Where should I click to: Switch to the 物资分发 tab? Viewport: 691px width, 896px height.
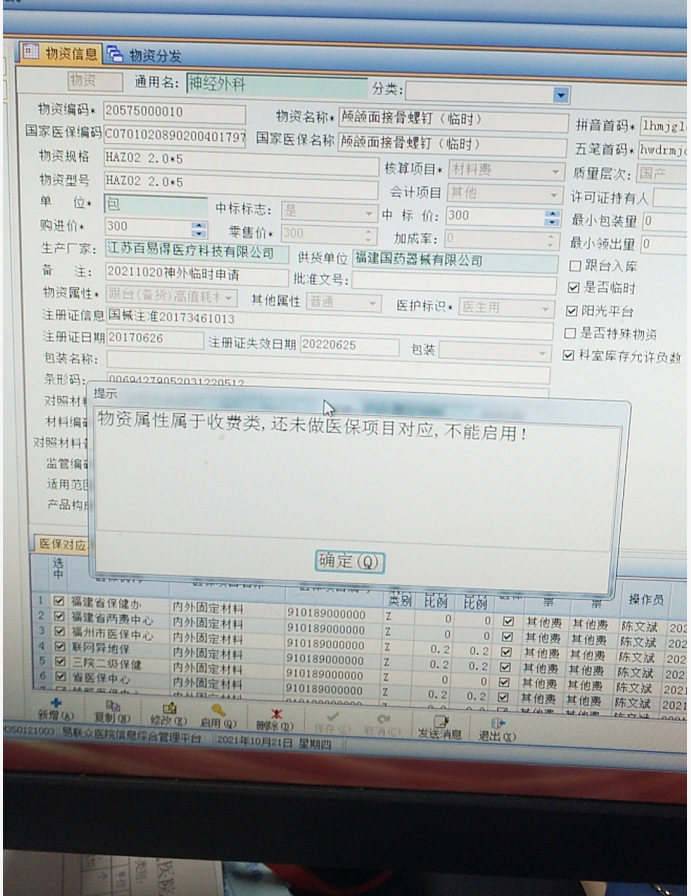144,55
